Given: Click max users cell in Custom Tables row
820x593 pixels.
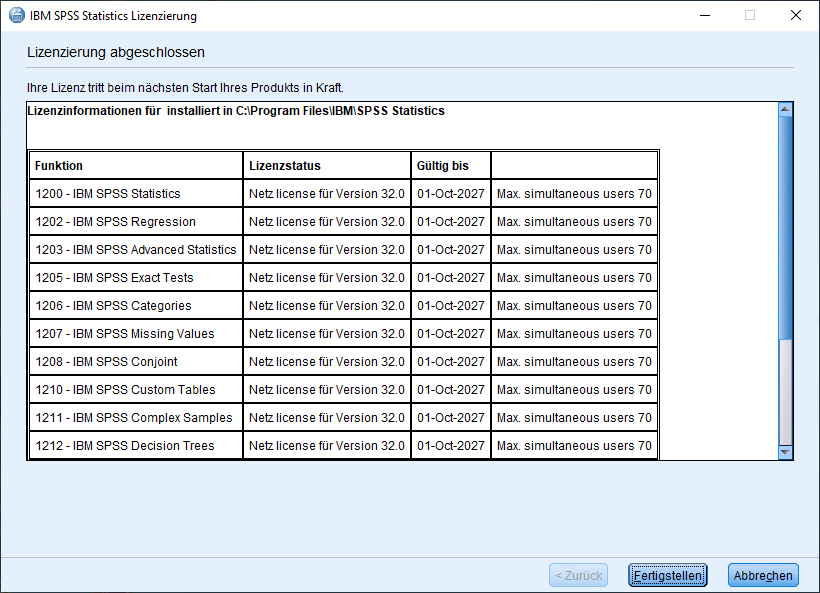Looking at the screenshot, I should coord(574,390).
